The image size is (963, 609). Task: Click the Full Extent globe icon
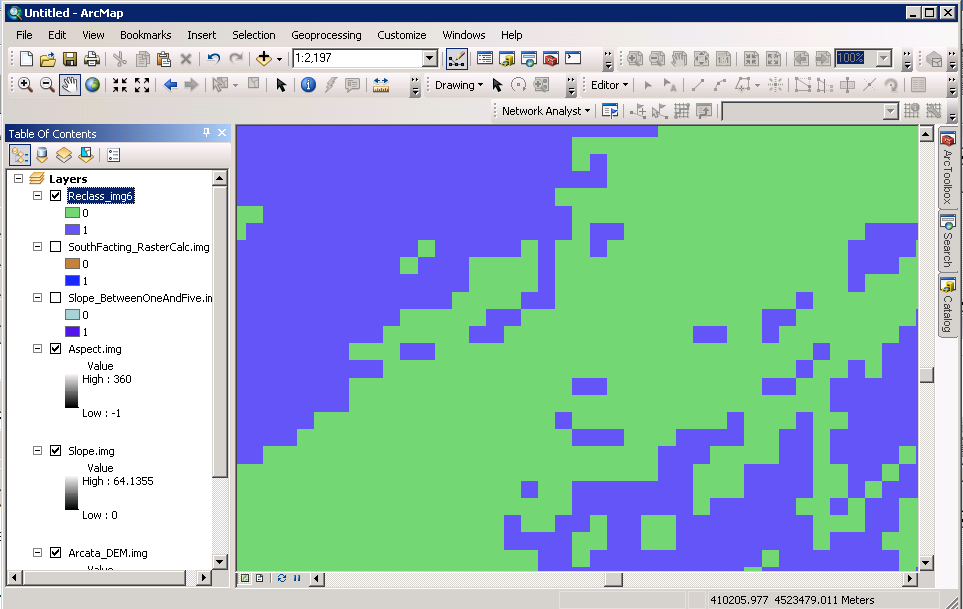pyautogui.click(x=92, y=85)
